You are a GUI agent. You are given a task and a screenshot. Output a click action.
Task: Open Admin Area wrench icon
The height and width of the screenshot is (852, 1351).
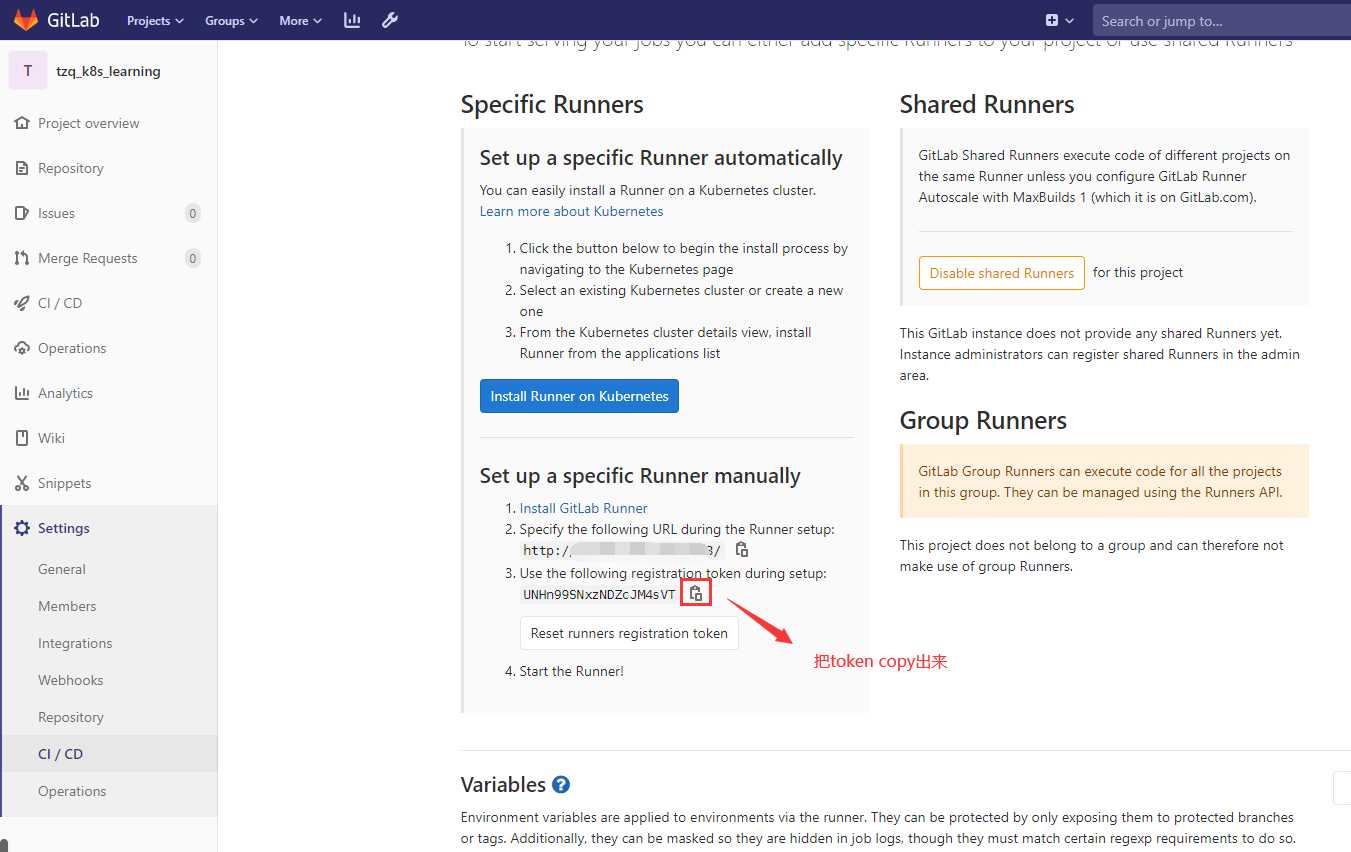[390, 20]
